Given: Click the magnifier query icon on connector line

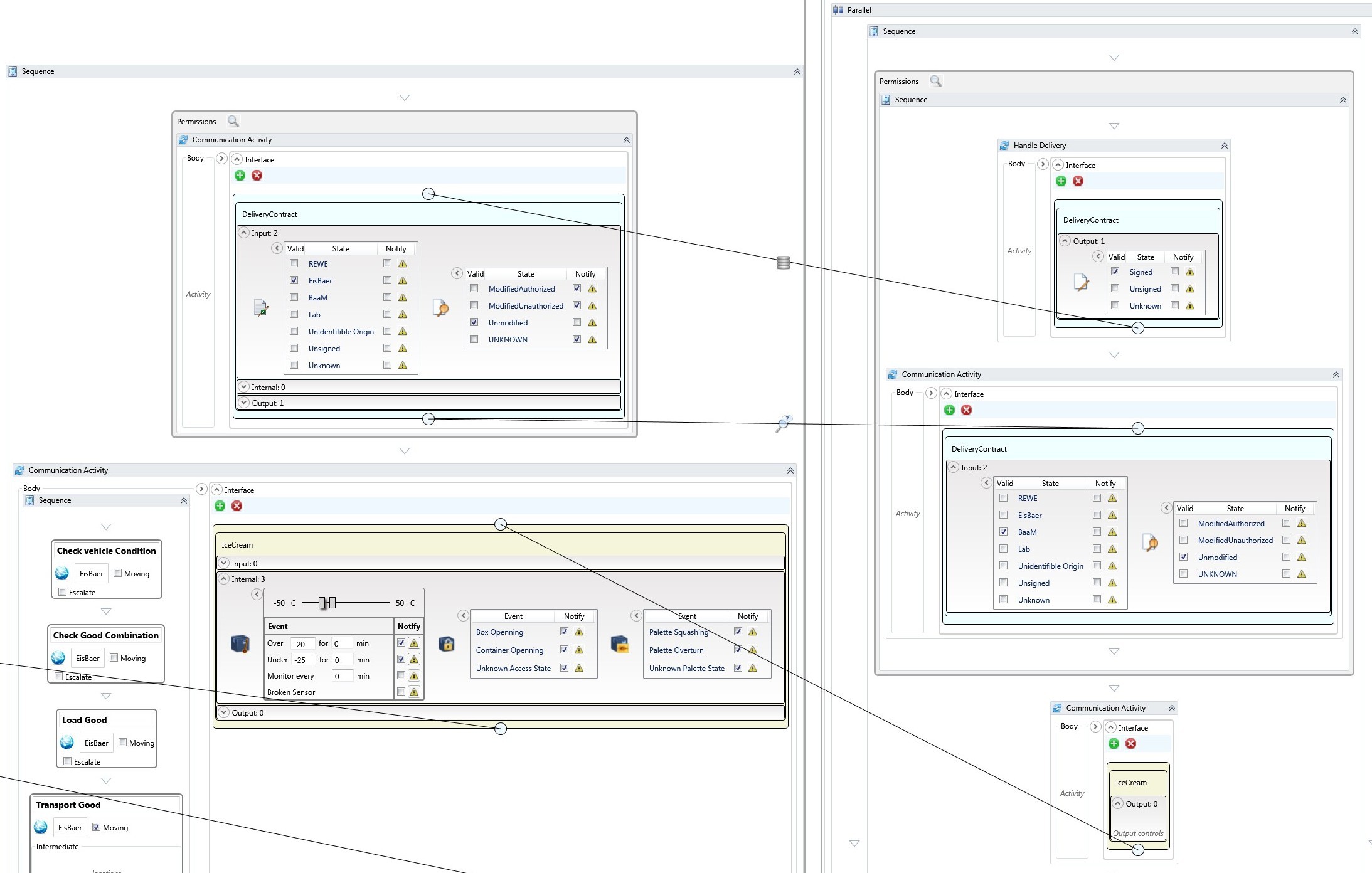Looking at the screenshot, I should 784,423.
